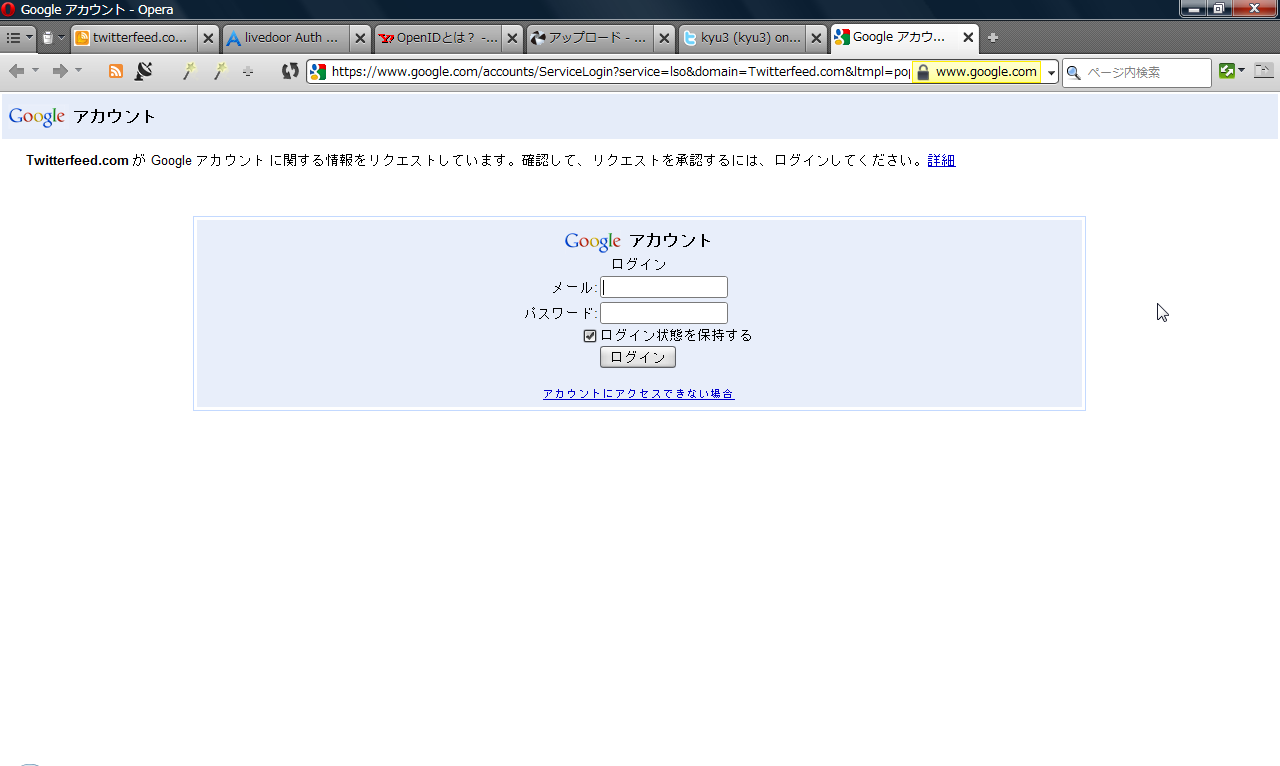Click the Google favicon in the address bar
This screenshot has height=766, width=1280.
point(318,72)
